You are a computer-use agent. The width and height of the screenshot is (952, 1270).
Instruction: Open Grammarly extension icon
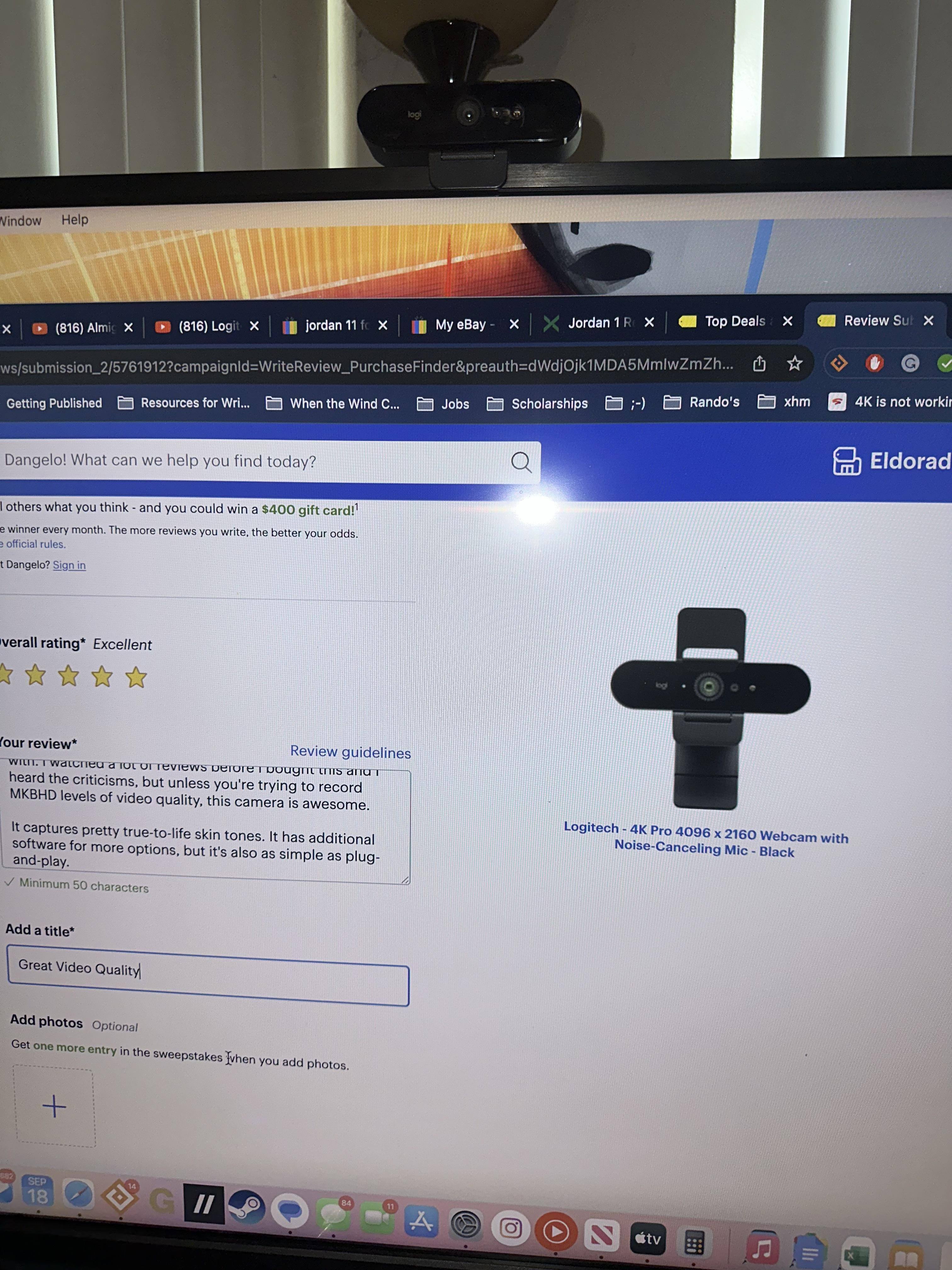pyautogui.click(x=909, y=363)
